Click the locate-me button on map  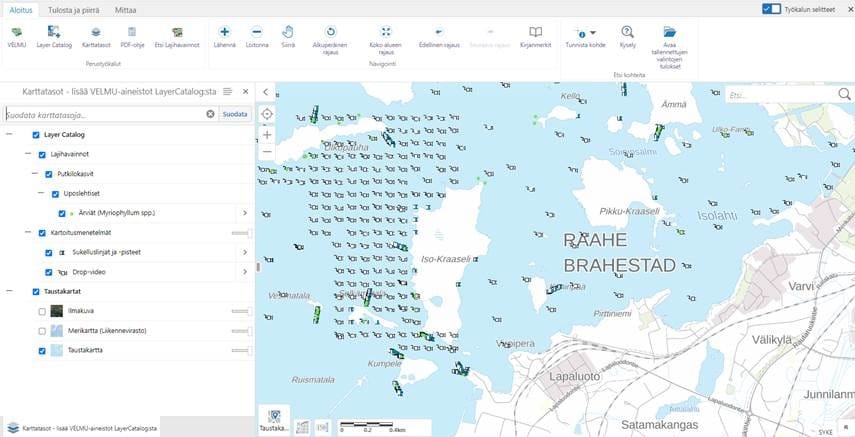267,114
